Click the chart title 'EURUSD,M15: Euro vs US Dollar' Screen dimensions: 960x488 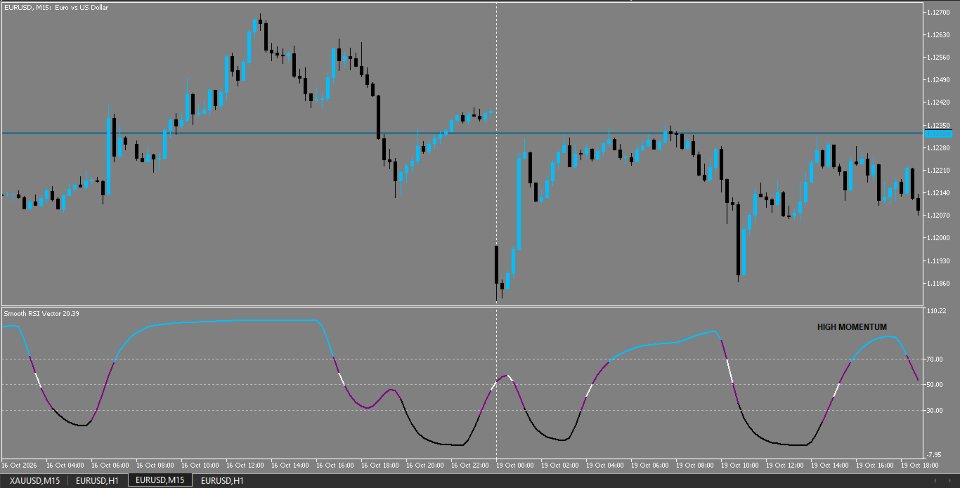56,7
